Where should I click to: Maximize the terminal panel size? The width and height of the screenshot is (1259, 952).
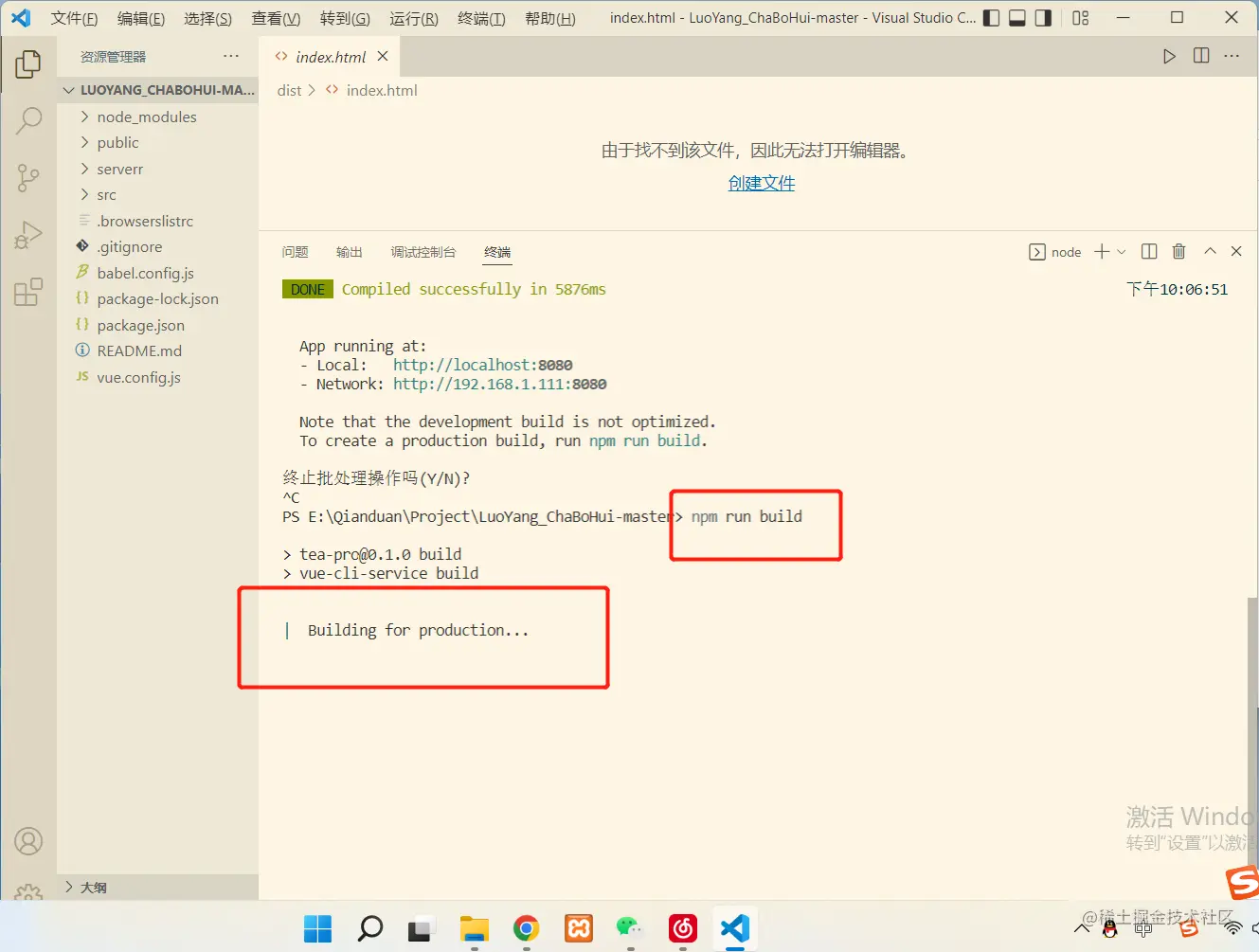pos(1210,251)
